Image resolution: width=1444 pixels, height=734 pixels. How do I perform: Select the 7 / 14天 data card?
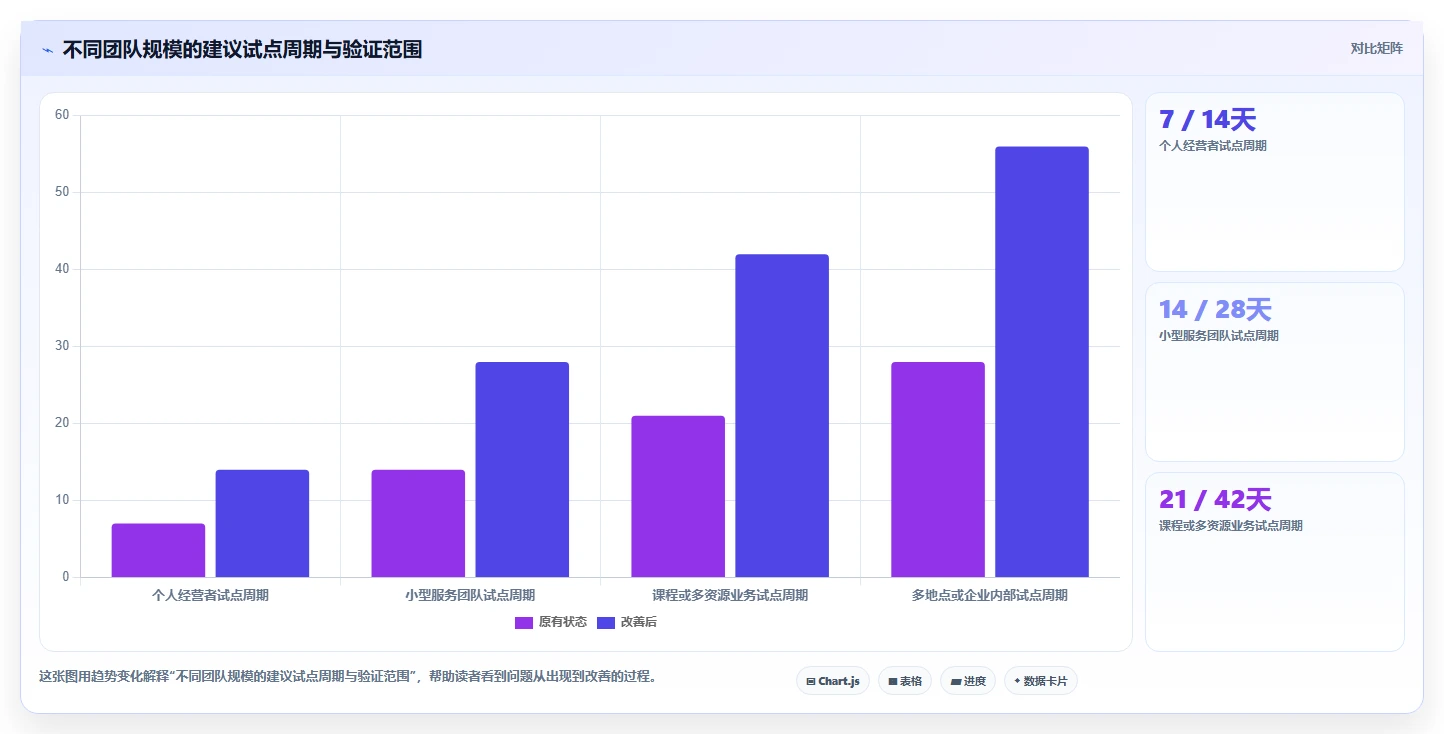pyautogui.click(x=1275, y=182)
